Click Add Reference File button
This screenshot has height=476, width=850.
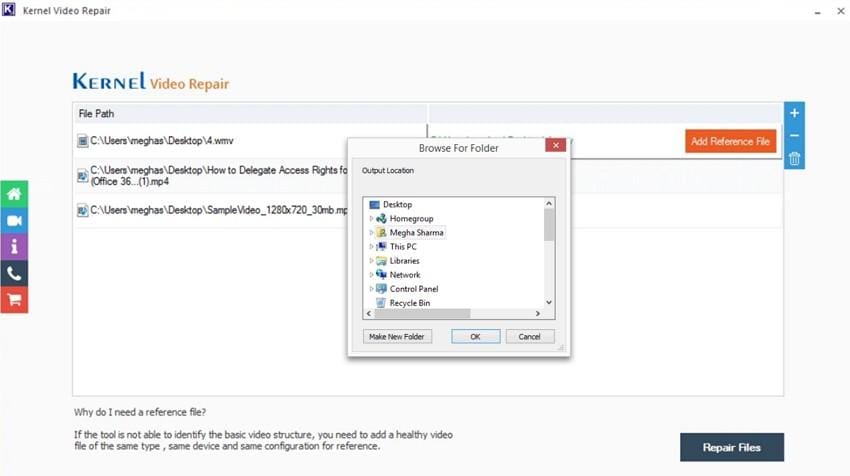tap(730, 141)
